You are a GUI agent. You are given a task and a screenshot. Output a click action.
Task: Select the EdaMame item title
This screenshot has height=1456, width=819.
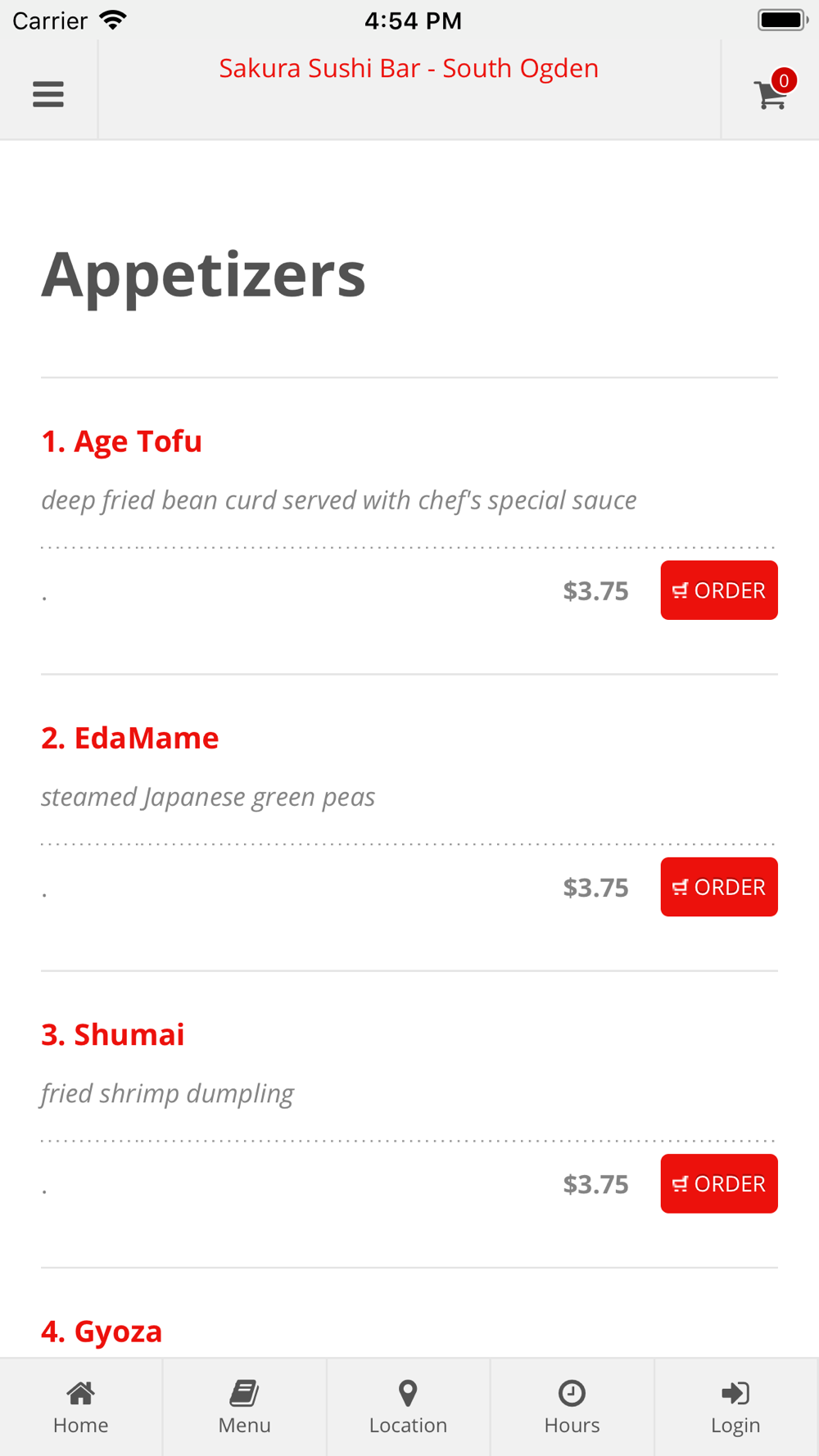129,738
